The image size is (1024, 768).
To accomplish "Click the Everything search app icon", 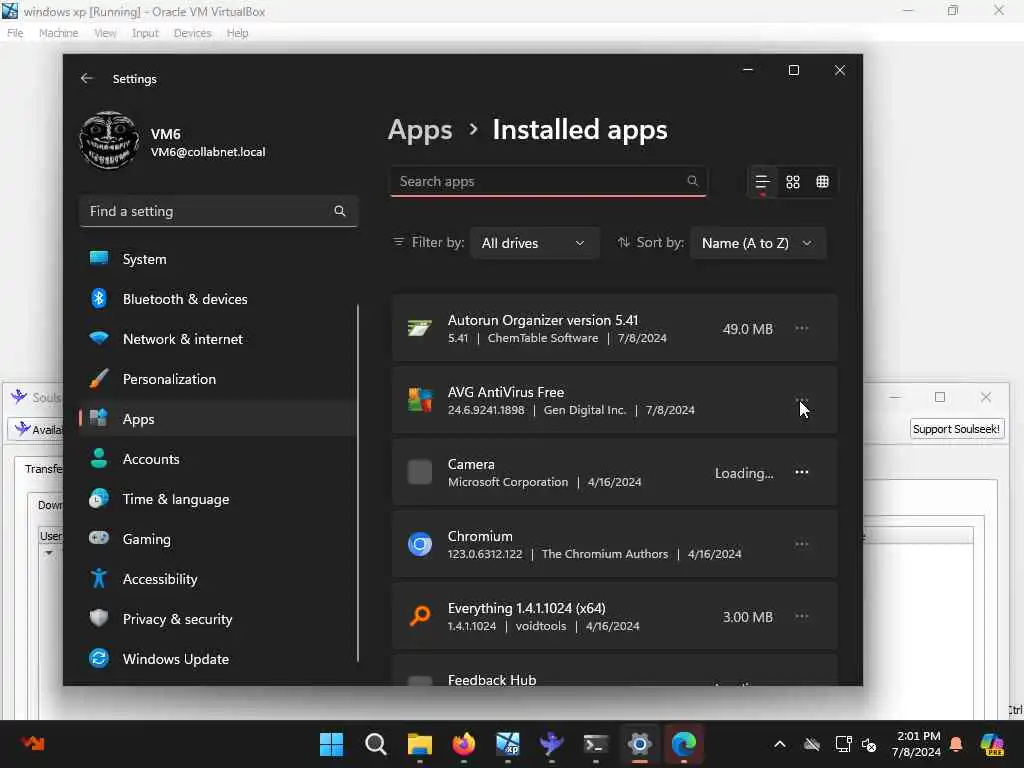I will click(x=420, y=616).
